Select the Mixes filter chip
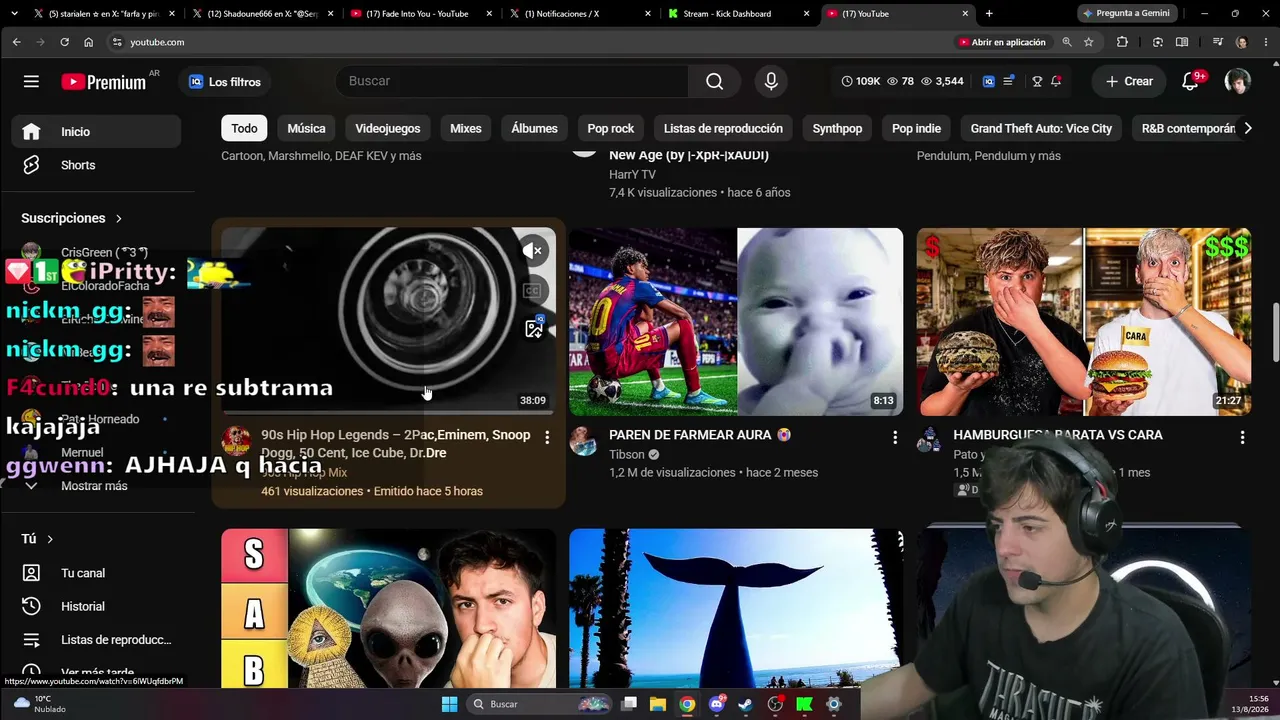This screenshot has width=1280, height=720. pyautogui.click(x=466, y=128)
